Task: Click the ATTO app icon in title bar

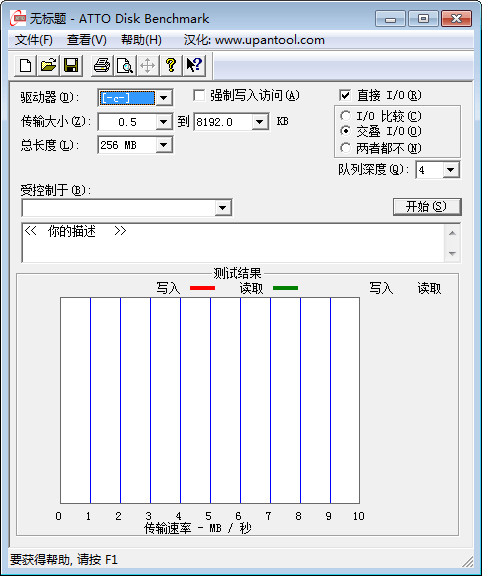Action: click(x=18, y=18)
